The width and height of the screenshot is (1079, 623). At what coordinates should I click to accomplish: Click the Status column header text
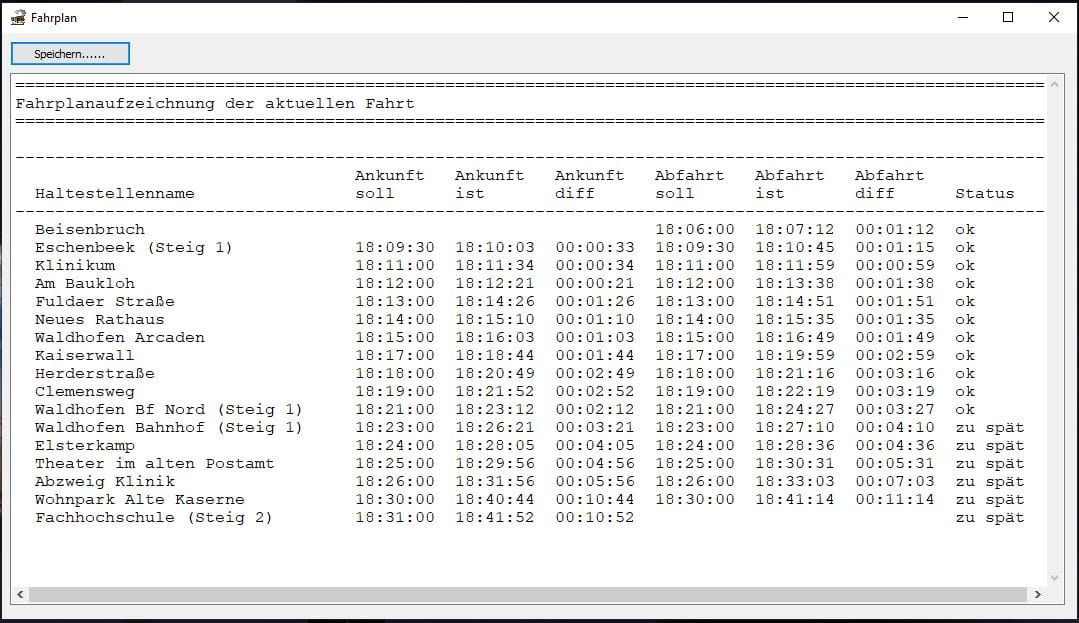[x=984, y=193]
